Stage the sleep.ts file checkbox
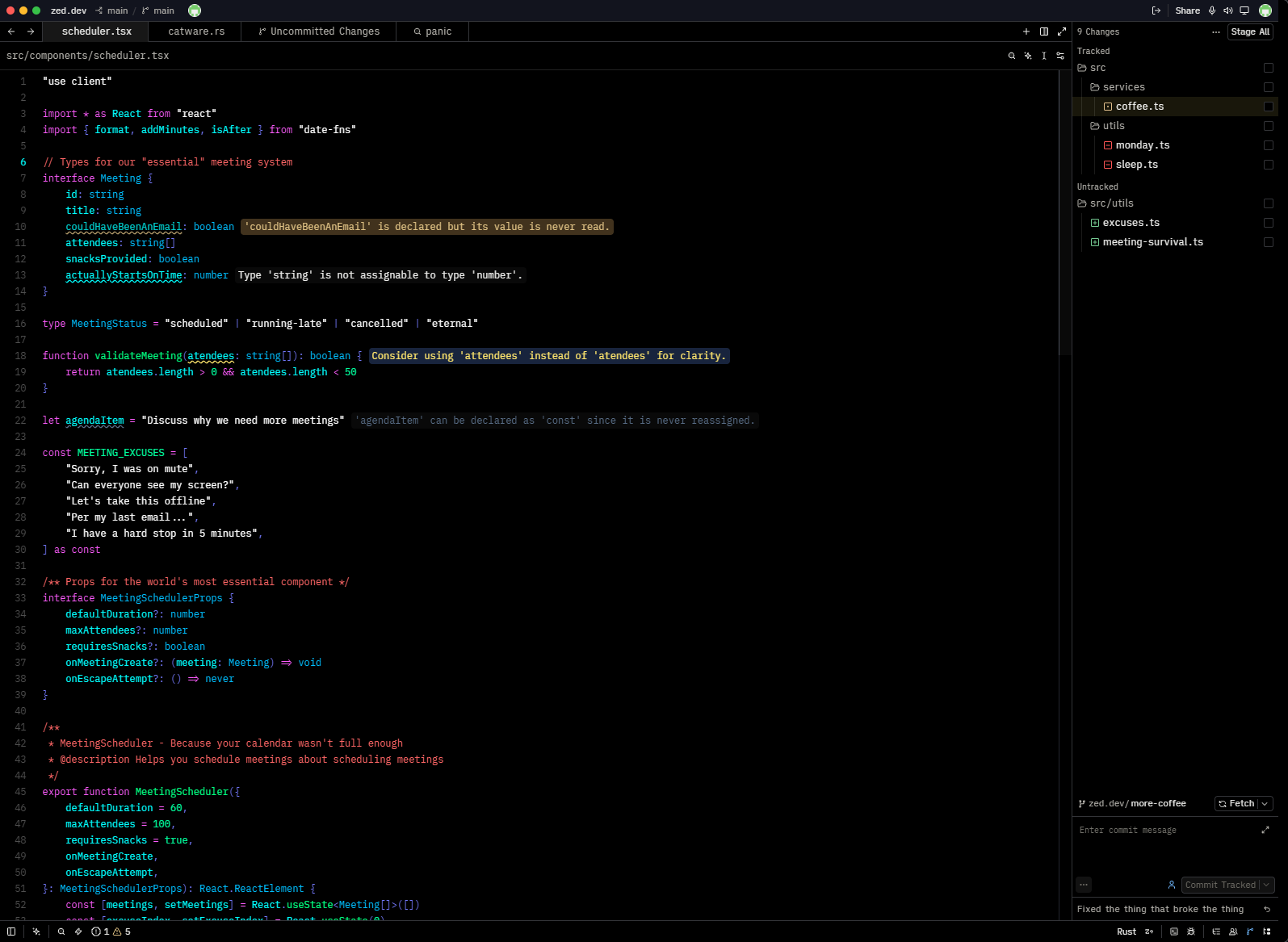The image size is (1288, 942). tap(1269, 165)
